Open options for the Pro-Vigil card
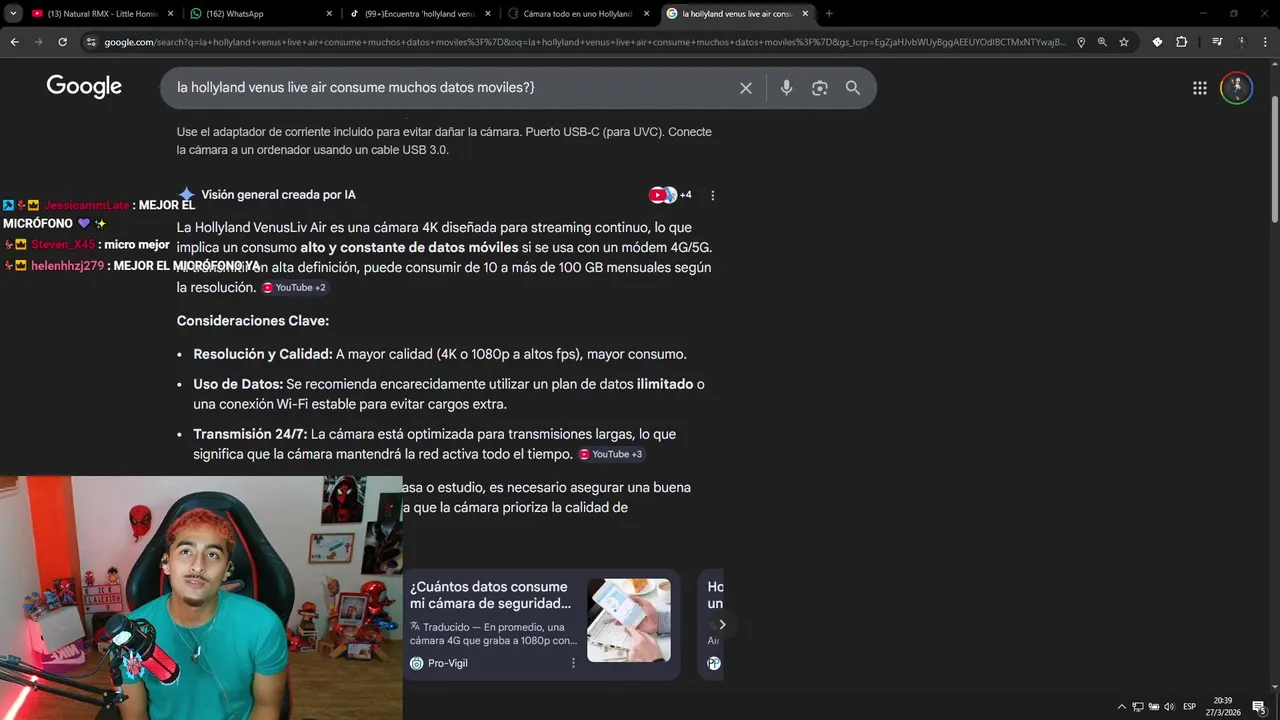 (x=573, y=663)
